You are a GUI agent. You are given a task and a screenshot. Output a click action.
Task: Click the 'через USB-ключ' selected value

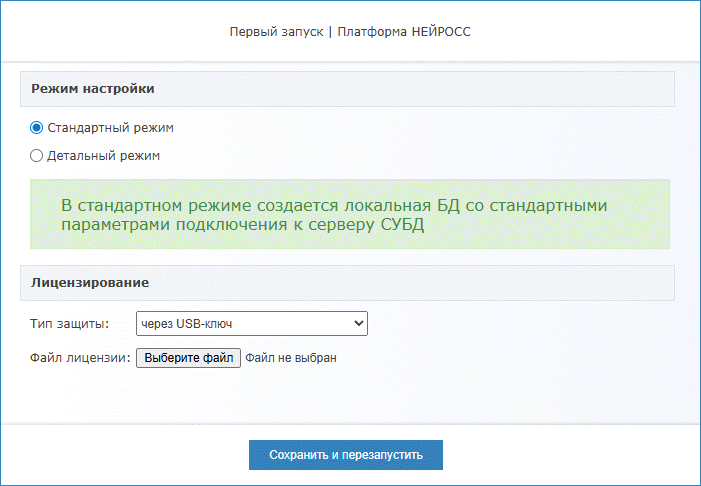point(188,323)
